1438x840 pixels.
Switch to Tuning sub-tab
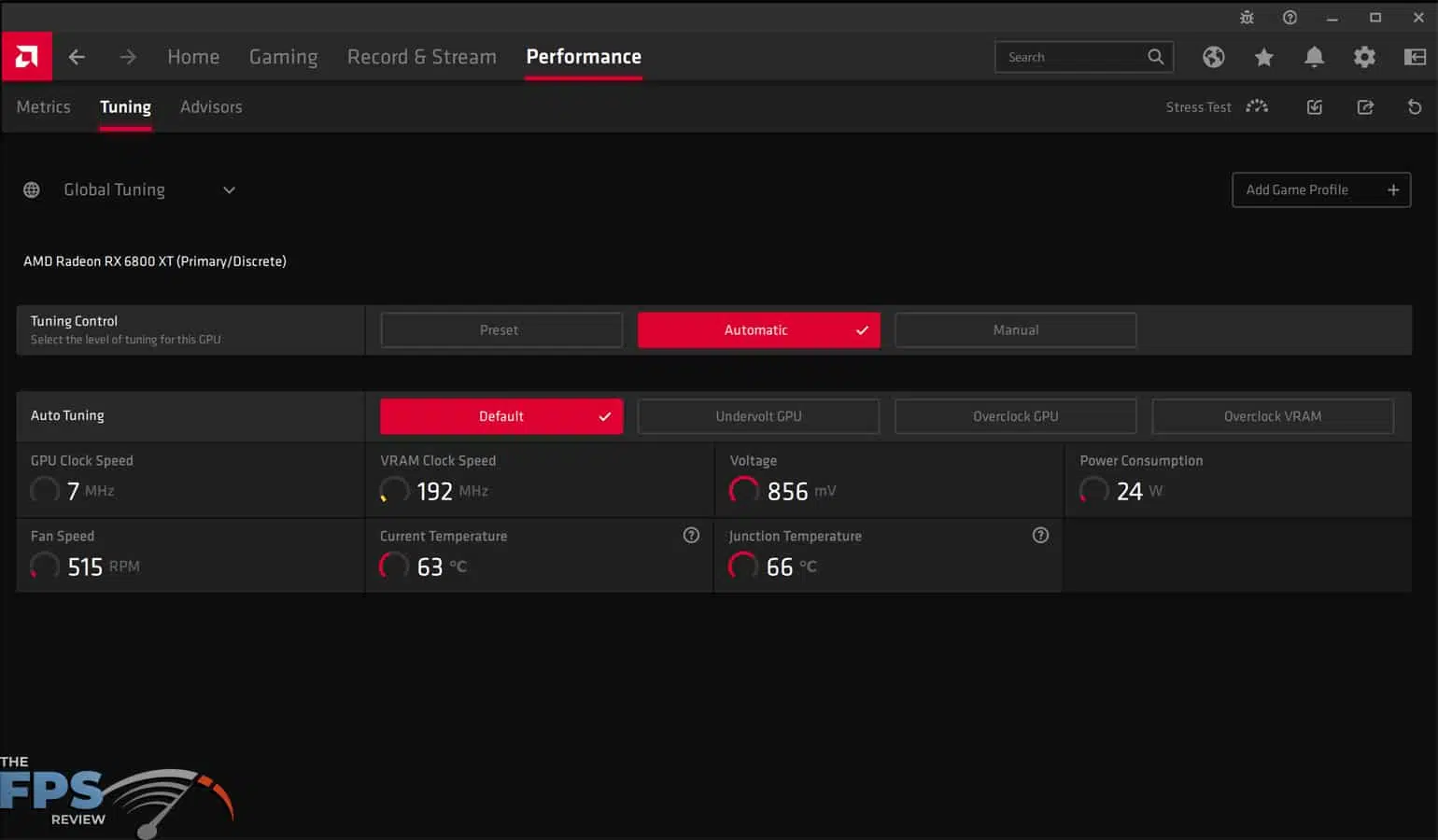125,107
